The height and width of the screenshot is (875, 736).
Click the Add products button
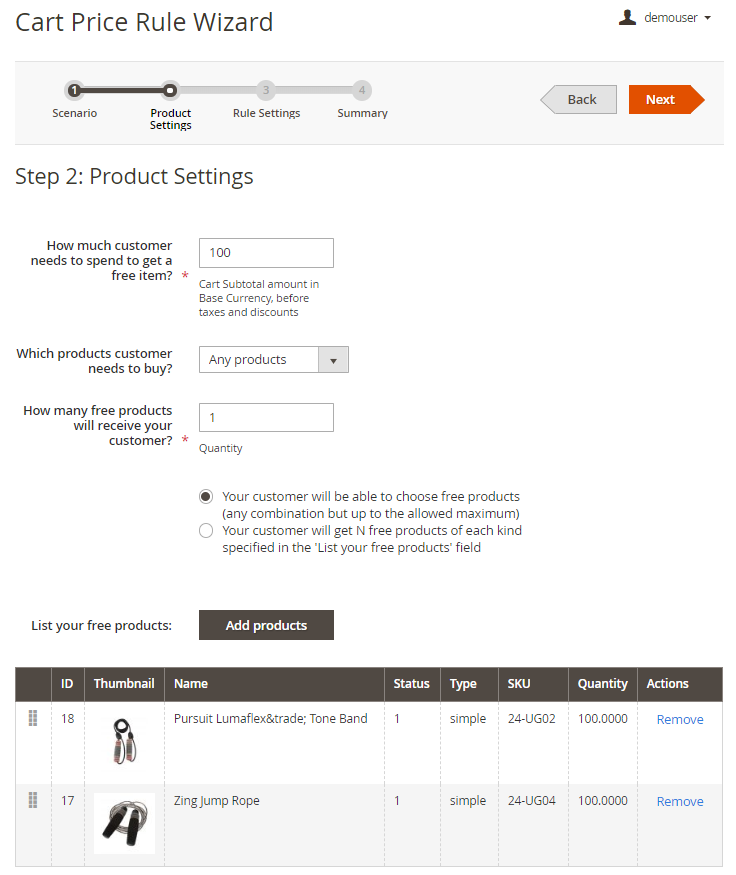point(266,625)
